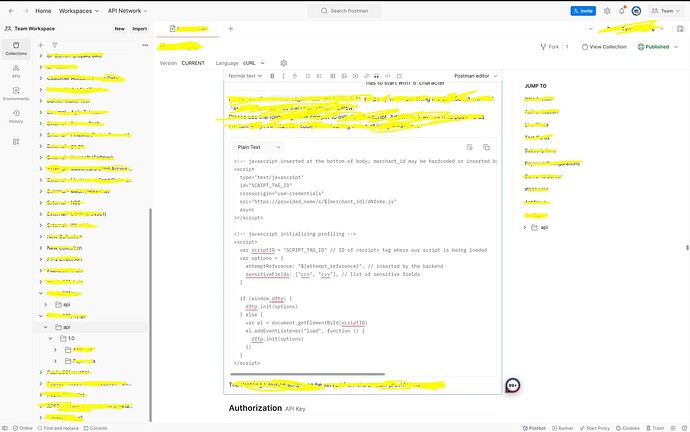This screenshot has width=690, height=432.
Task: Open the Published status dropdown
Action: (x=657, y=47)
